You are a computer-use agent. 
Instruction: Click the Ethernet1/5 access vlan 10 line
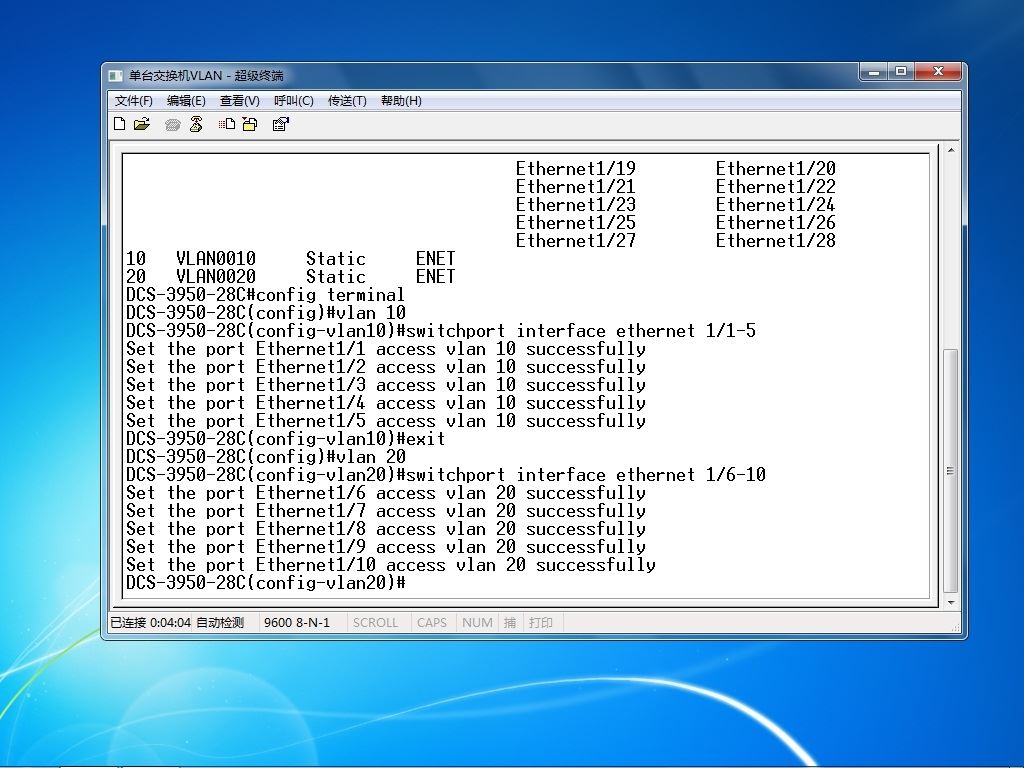[386, 421]
